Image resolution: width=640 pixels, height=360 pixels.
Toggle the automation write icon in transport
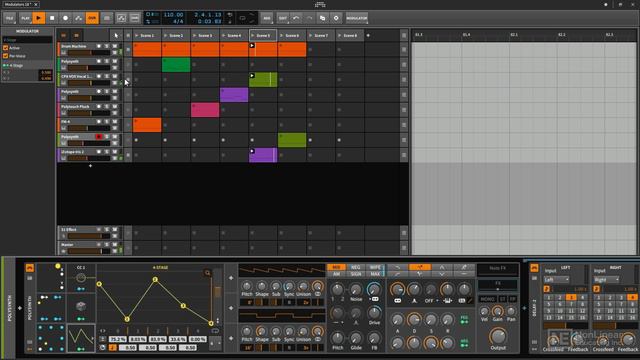(x=78, y=18)
